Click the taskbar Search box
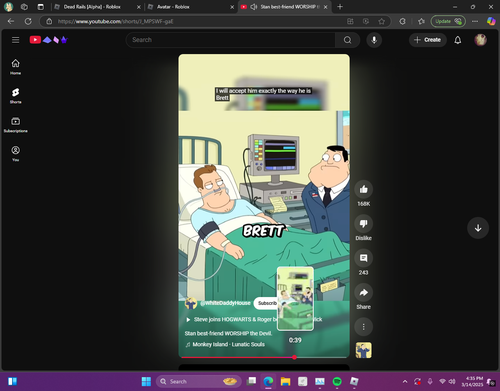 pos(198,381)
